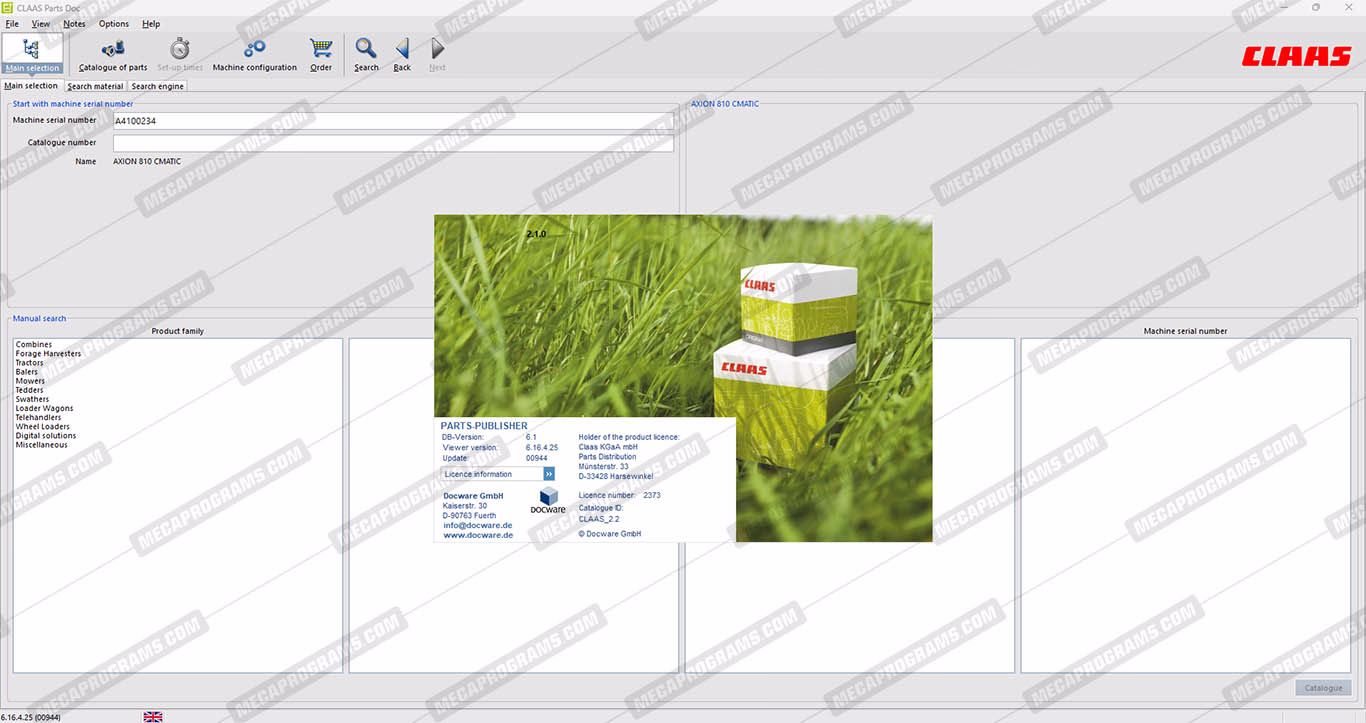
Task: Select Wheel Loaders product family
Action: [43, 427]
